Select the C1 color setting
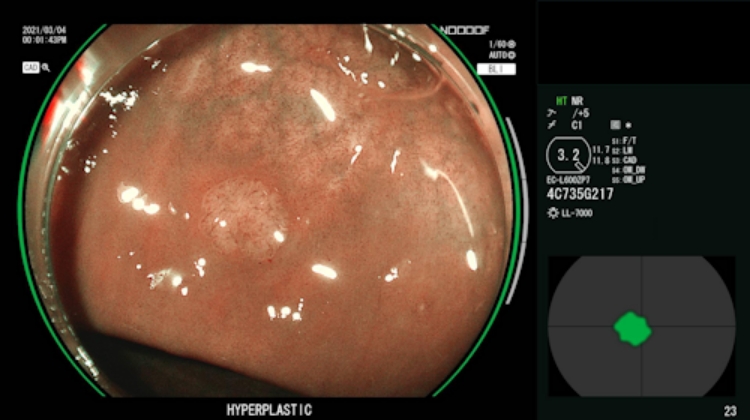The width and height of the screenshot is (750, 420). tap(577, 125)
